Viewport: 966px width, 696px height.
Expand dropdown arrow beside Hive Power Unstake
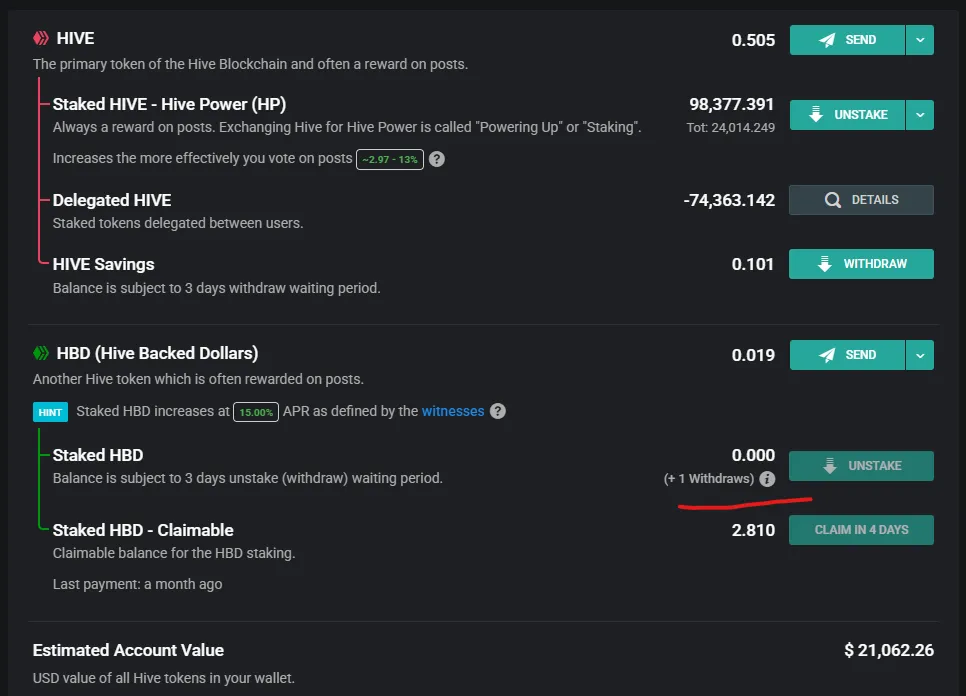point(920,115)
